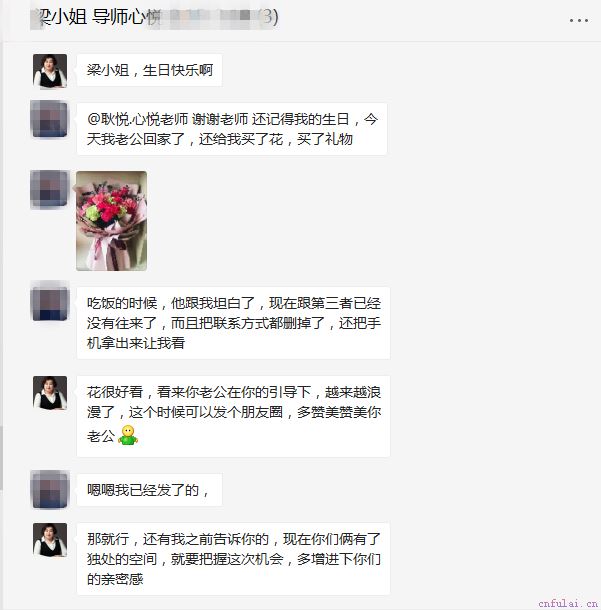Click teacher avatar beside 花很好看 message

pyautogui.click(x=50, y=393)
